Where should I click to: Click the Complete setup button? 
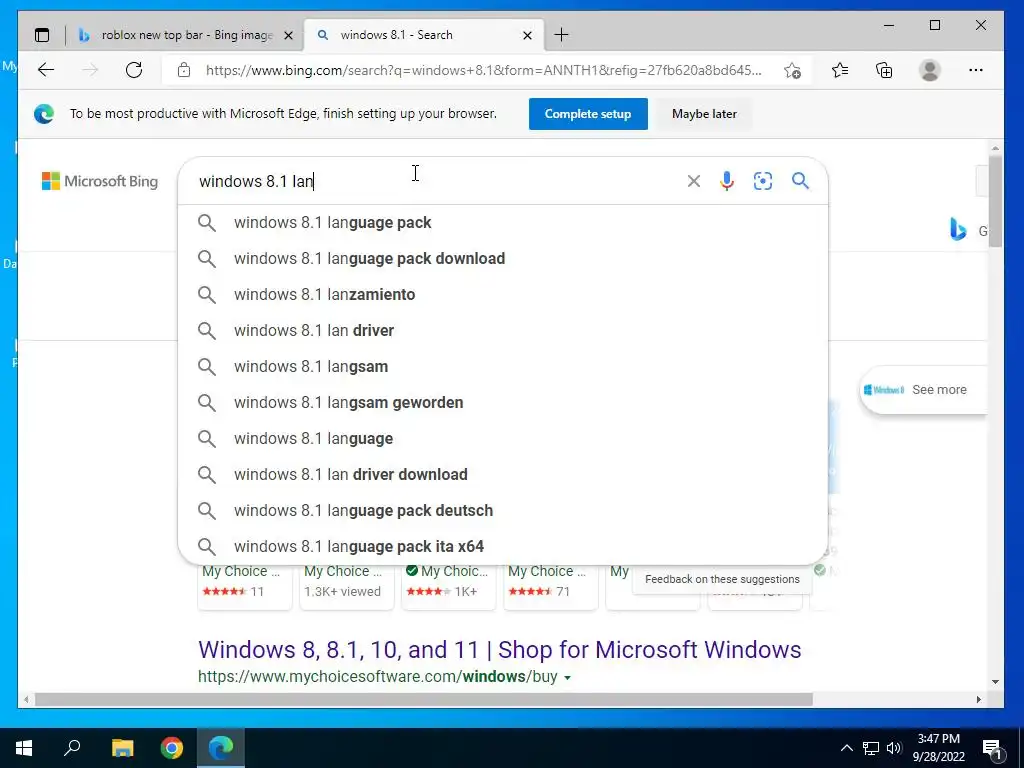click(588, 114)
